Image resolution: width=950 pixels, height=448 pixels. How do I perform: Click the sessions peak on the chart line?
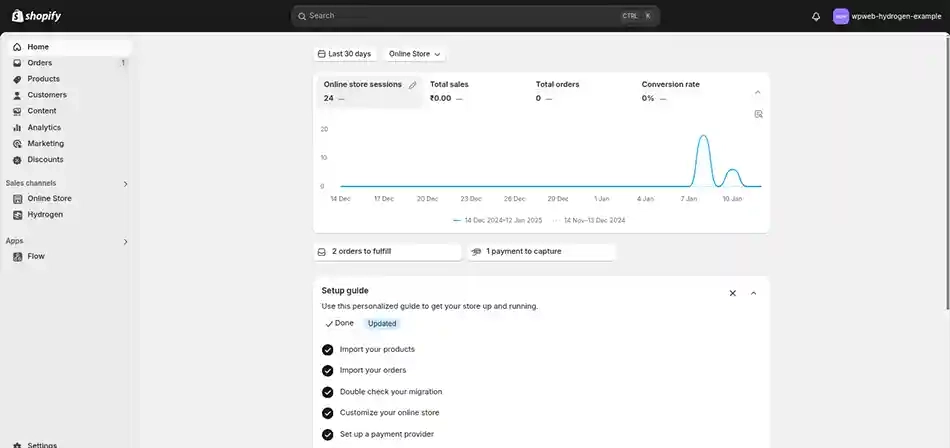pos(703,136)
